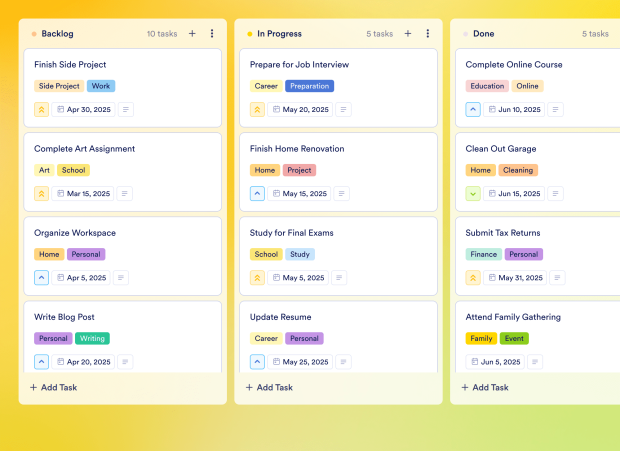
Task: Open the Complete Art Assignment task title
Action: click(x=84, y=149)
